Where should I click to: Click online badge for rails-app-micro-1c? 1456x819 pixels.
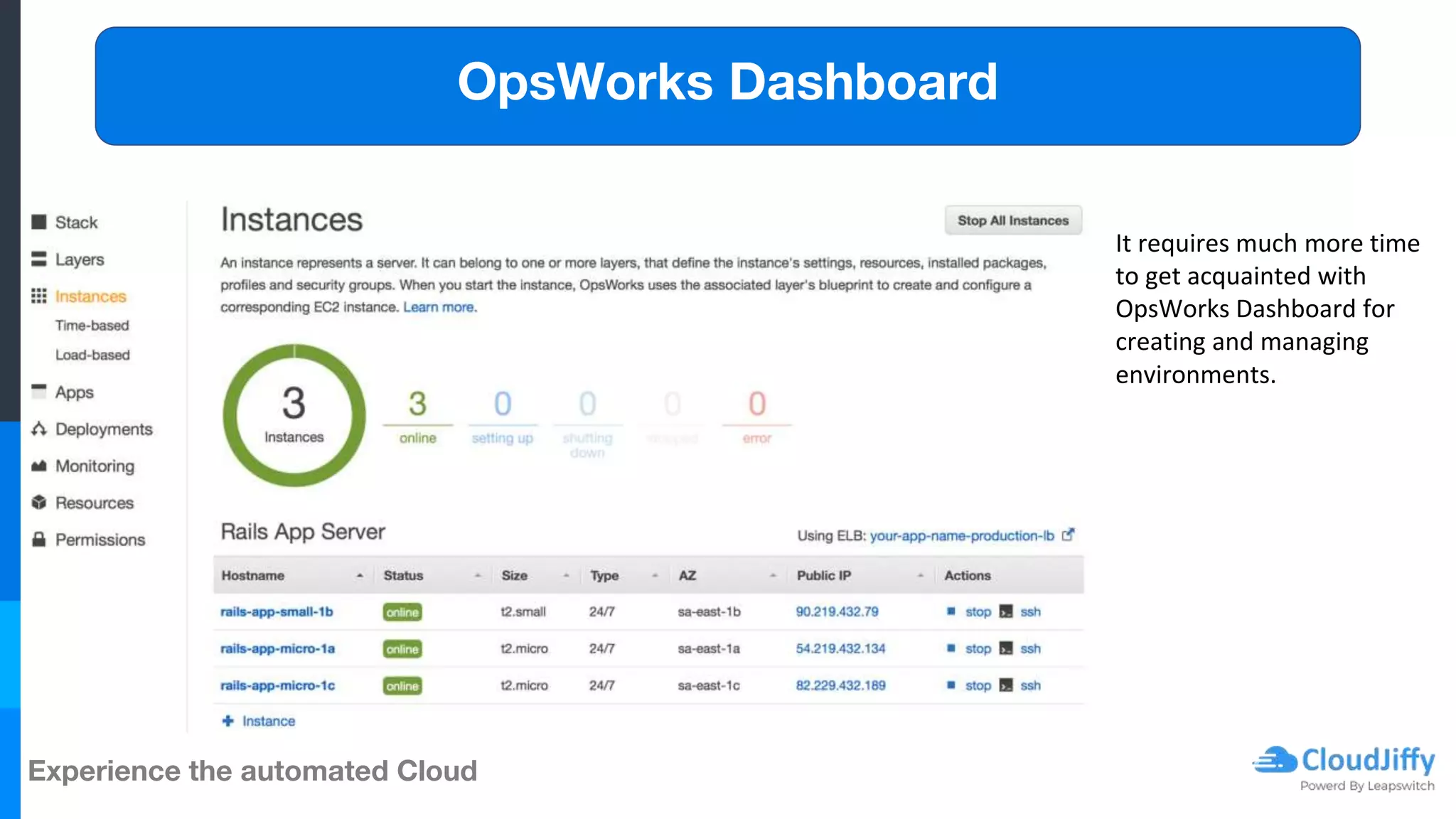click(x=402, y=686)
